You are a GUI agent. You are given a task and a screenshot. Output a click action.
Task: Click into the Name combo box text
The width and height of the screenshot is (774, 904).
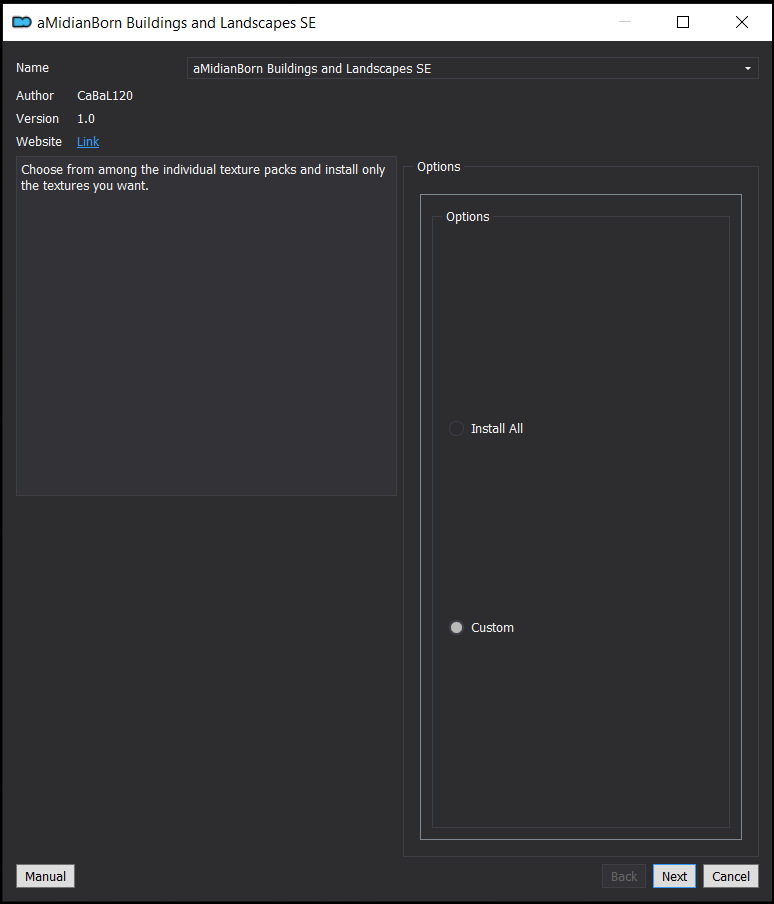click(x=473, y=69)
